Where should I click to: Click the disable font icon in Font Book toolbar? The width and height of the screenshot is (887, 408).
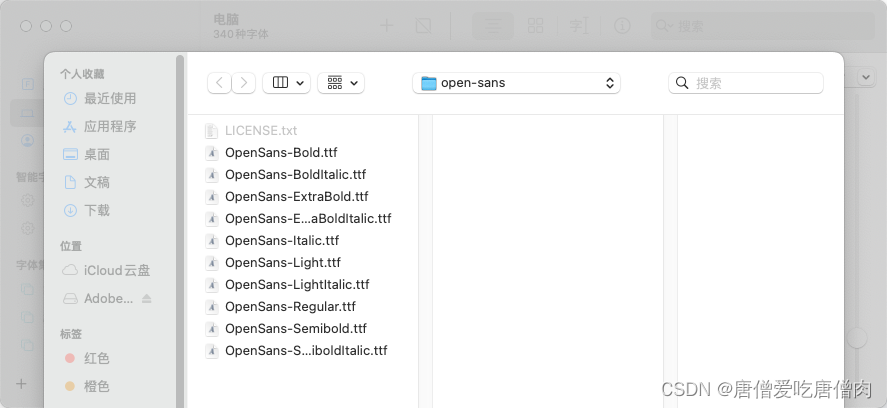[424, 25]
